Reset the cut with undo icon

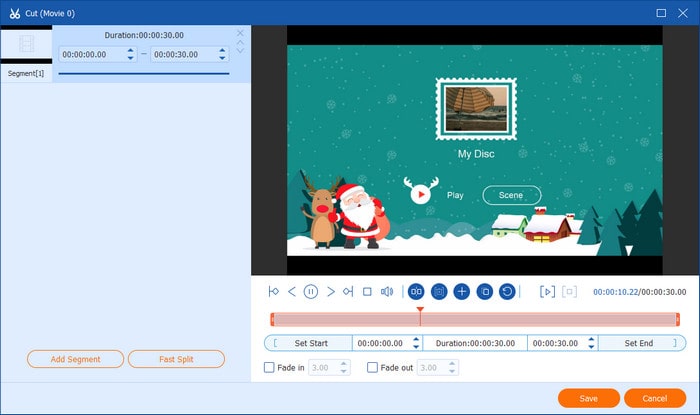507,292
